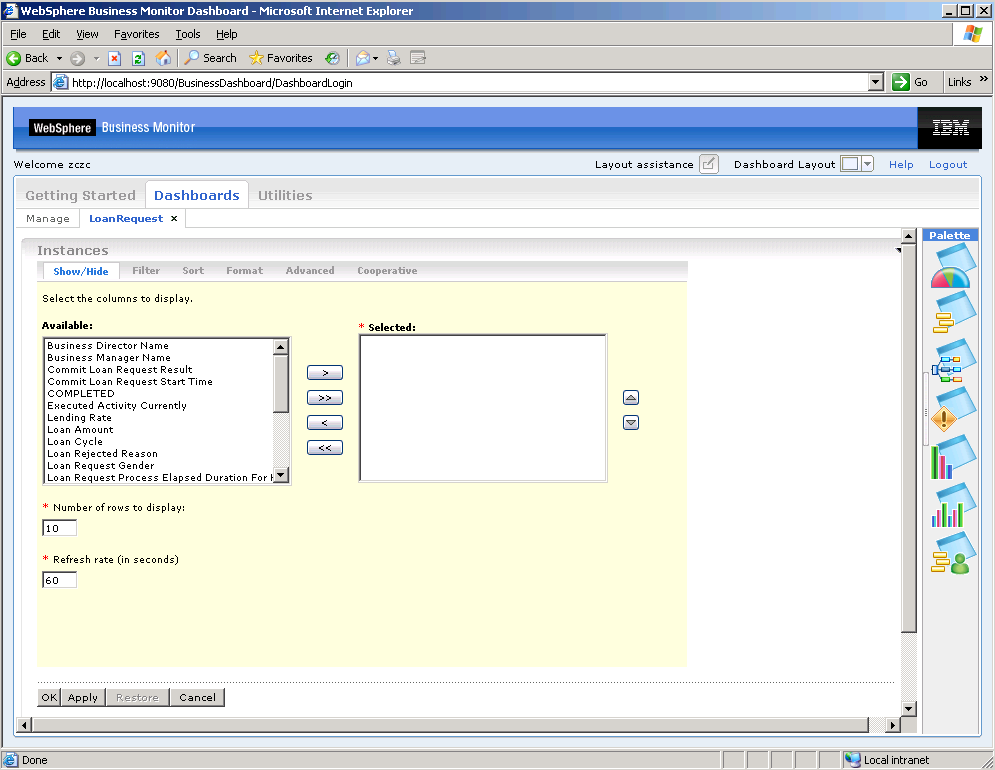Click the Edit page icon in the toolbar
This screenshot has width=995, height=770.
coord(418,58)
